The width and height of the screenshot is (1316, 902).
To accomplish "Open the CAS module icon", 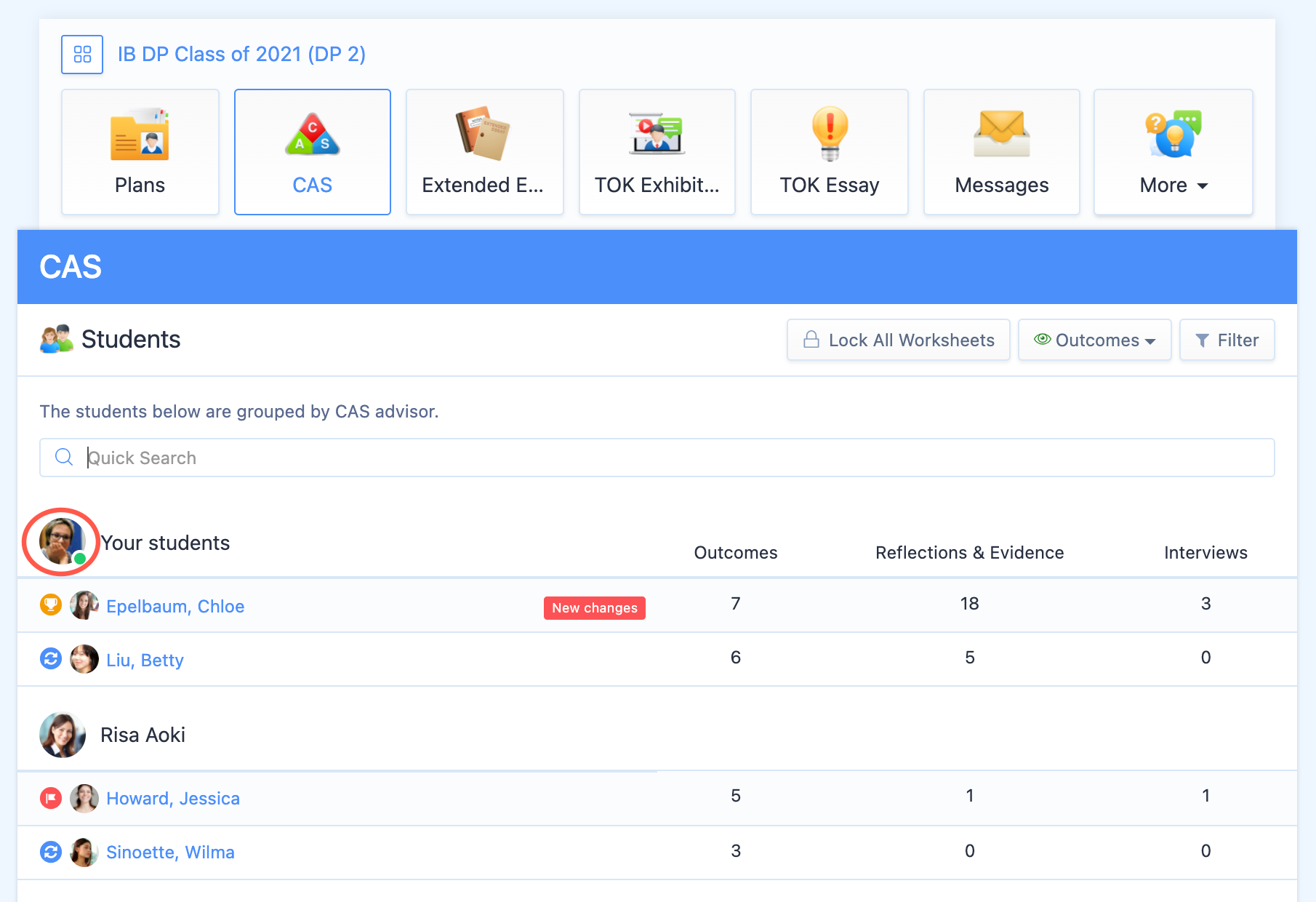I will pyautogui.click(x=312, y=135).
